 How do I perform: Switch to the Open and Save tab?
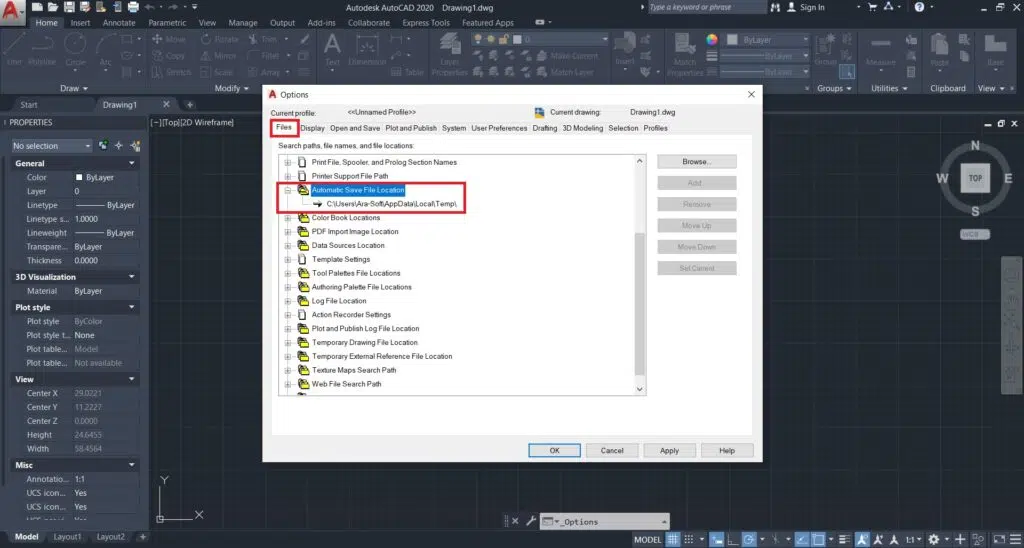tap(355, 128)
